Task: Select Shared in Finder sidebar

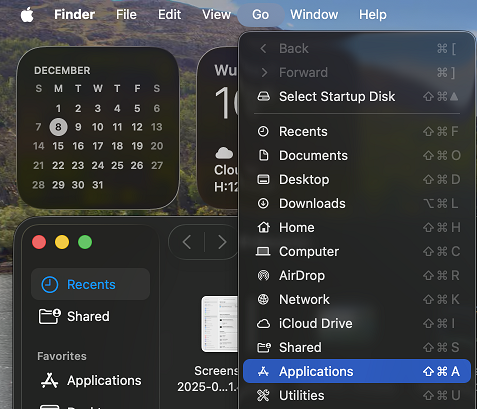Action: pyautogui.click(x=90, y=316)
